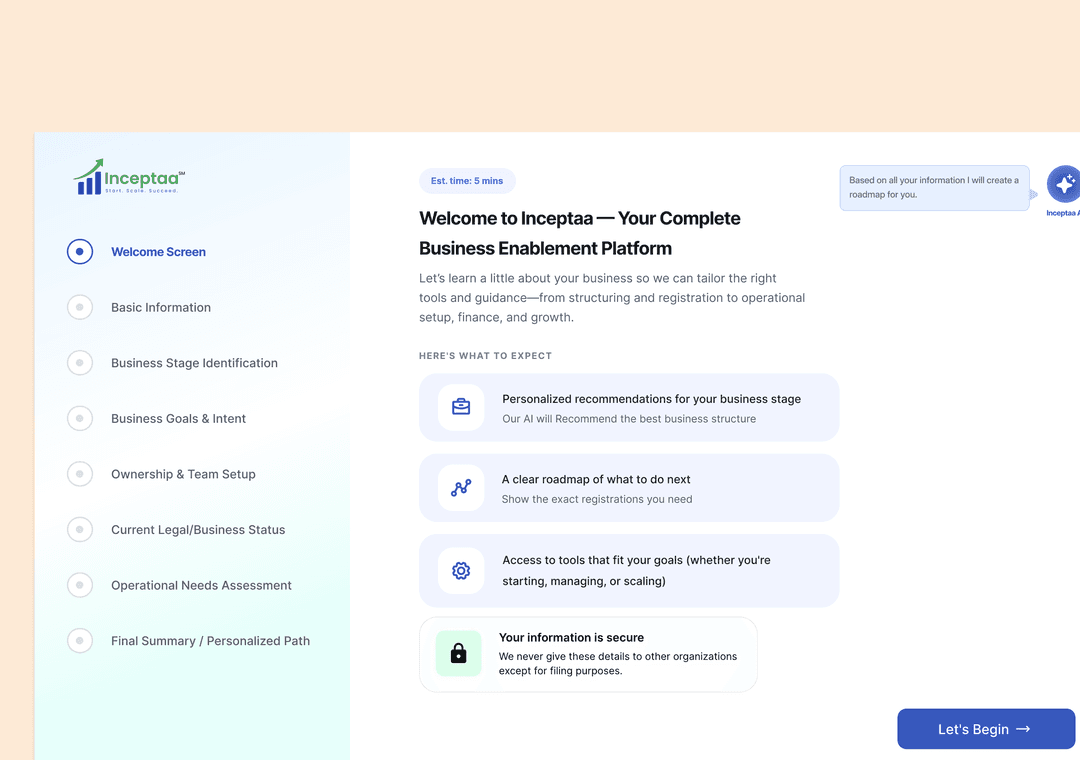Image resolution: width=1080 pixels, height=760 pixels.
Task: Click 'Show the exact registrations you need' text
Action: 597,500
